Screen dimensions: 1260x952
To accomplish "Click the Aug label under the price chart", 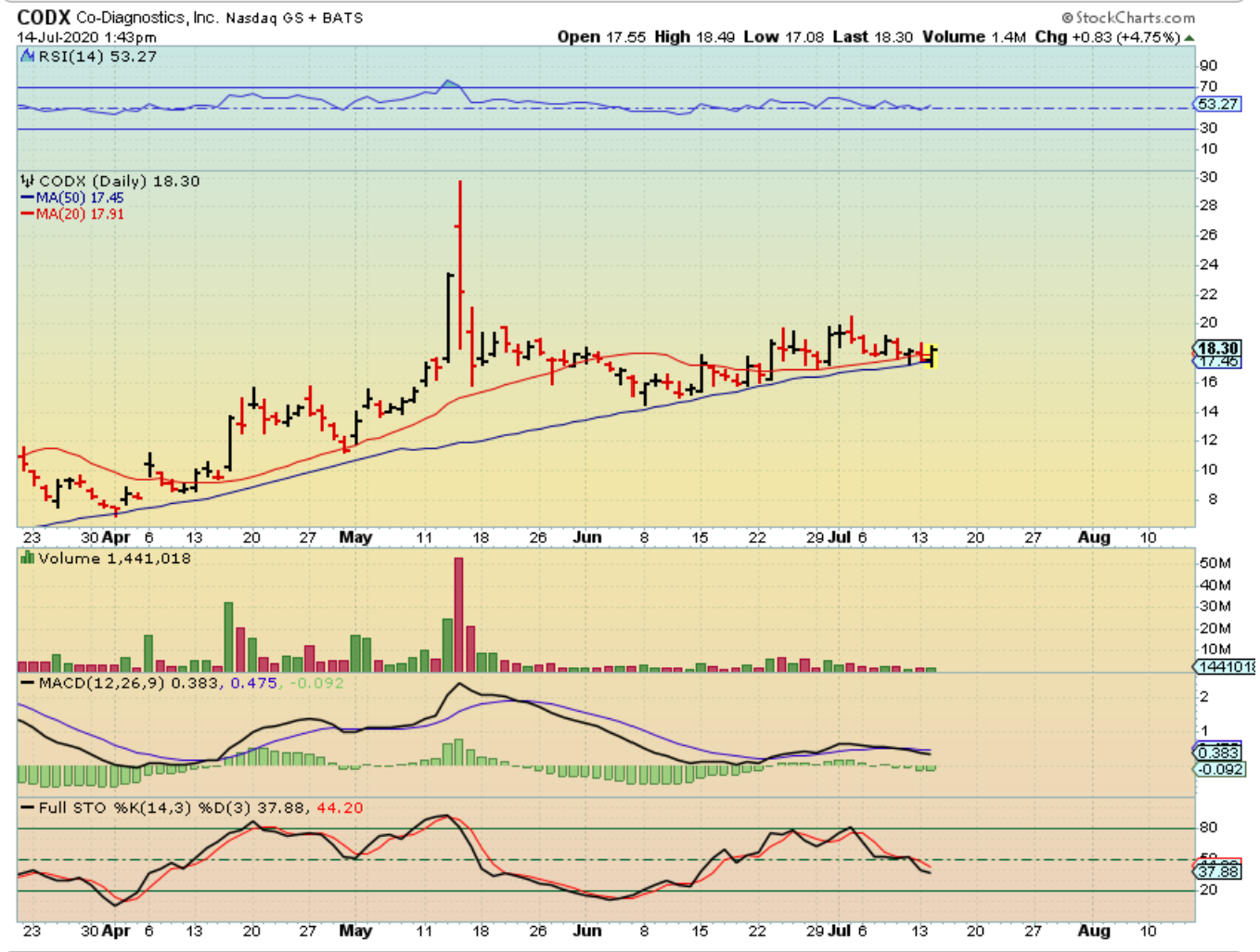I will click(1094, 537).
